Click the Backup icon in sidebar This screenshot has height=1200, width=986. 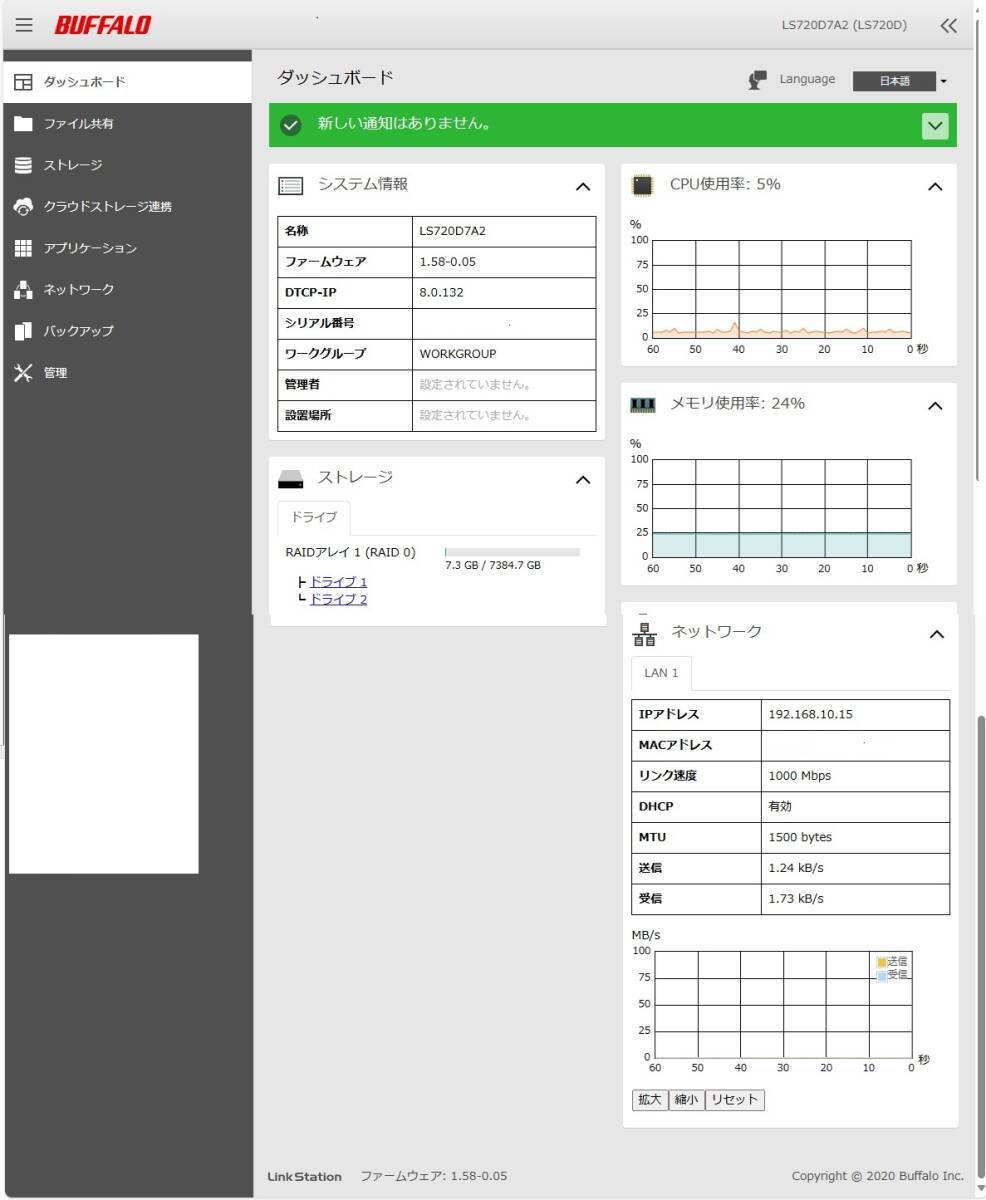click(x=23, y=331)
